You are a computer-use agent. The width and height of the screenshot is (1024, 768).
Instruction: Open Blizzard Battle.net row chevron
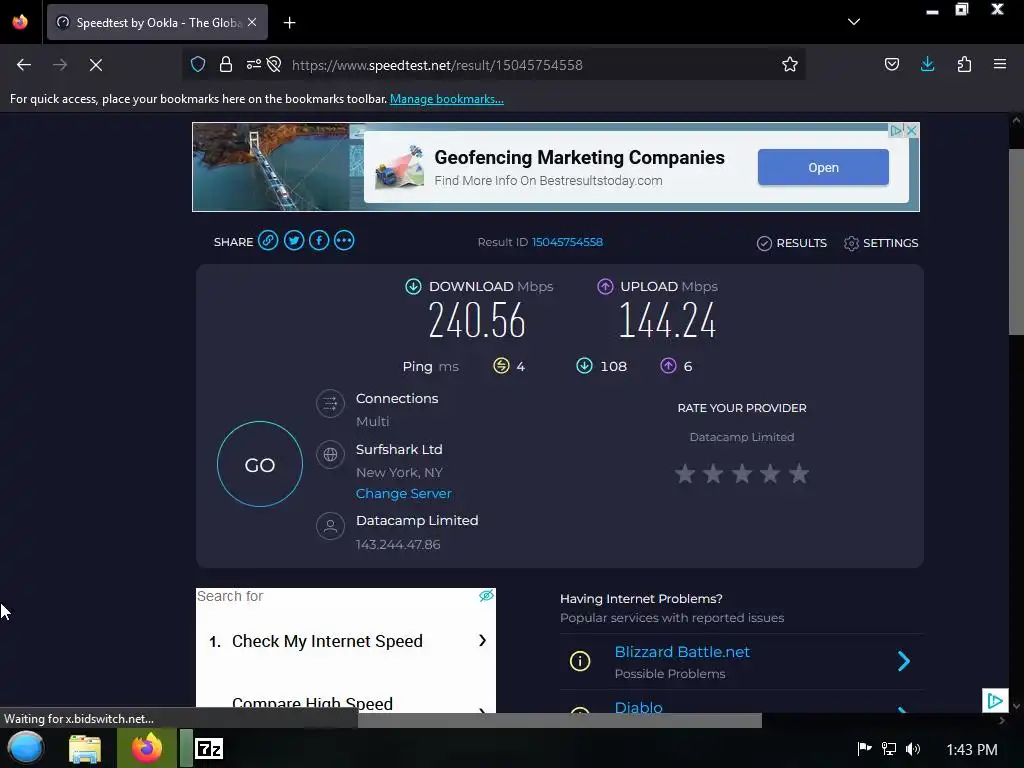click(904, 662)
